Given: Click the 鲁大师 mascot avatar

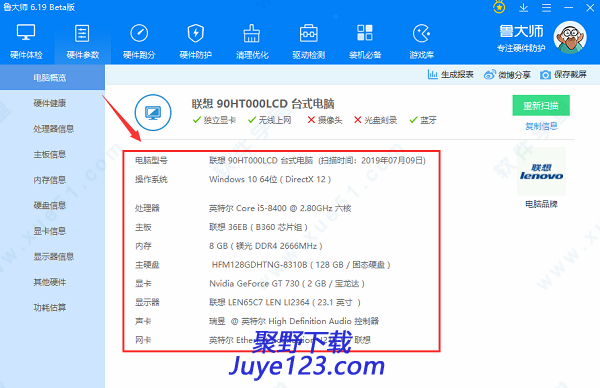Looking at the screenshot, I should [x=570, y=37].
